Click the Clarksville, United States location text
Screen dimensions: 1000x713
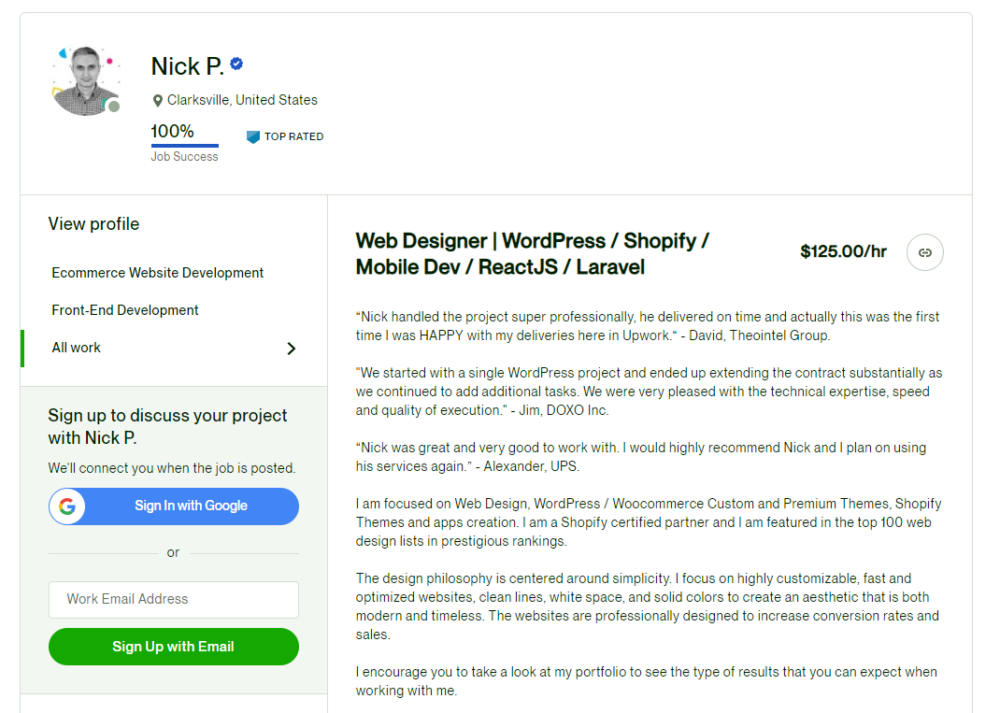pyautogui.click(x=242, y=100)
